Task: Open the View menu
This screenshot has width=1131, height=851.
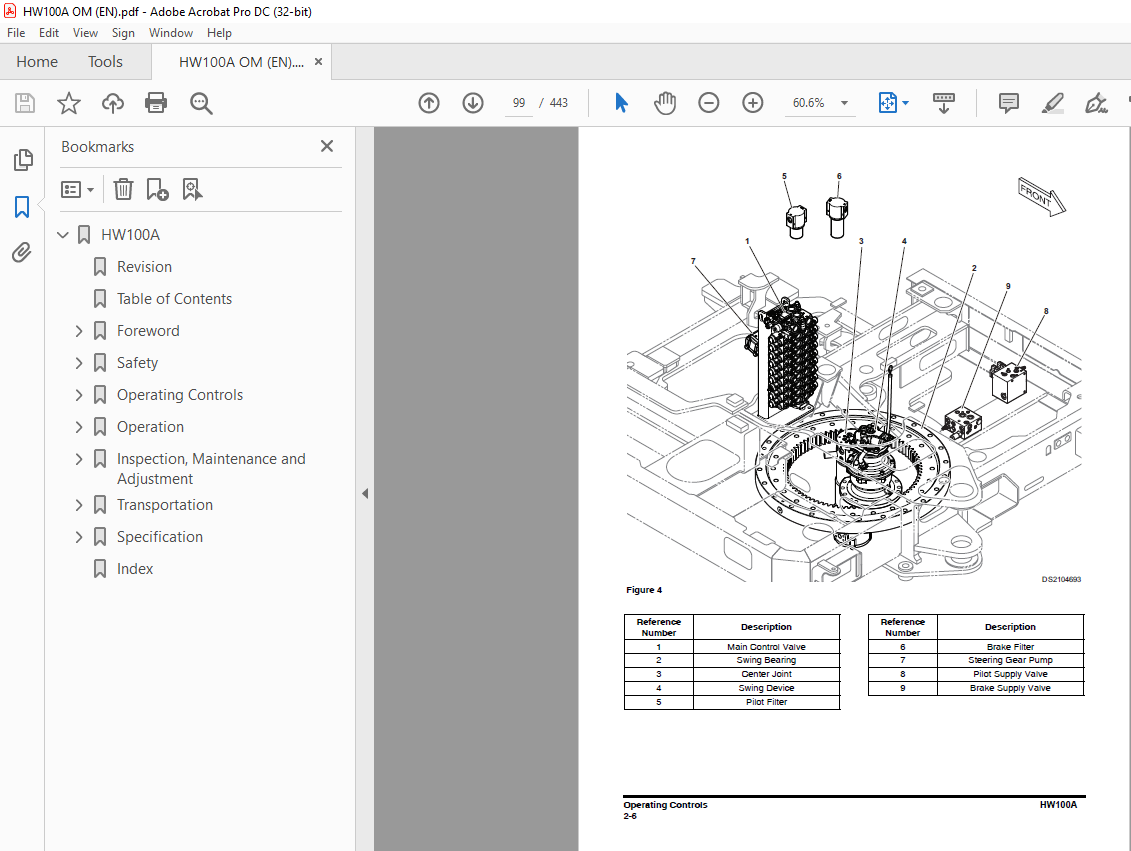Action: click(85, 32)
